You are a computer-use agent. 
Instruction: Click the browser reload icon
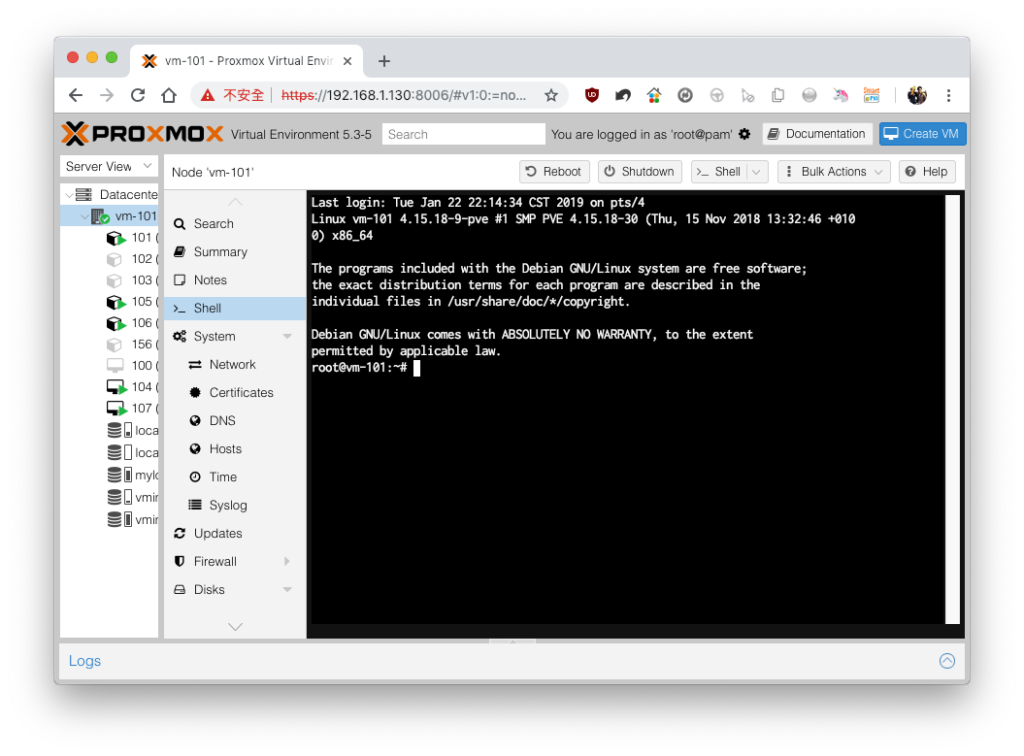tap(138, 95)
